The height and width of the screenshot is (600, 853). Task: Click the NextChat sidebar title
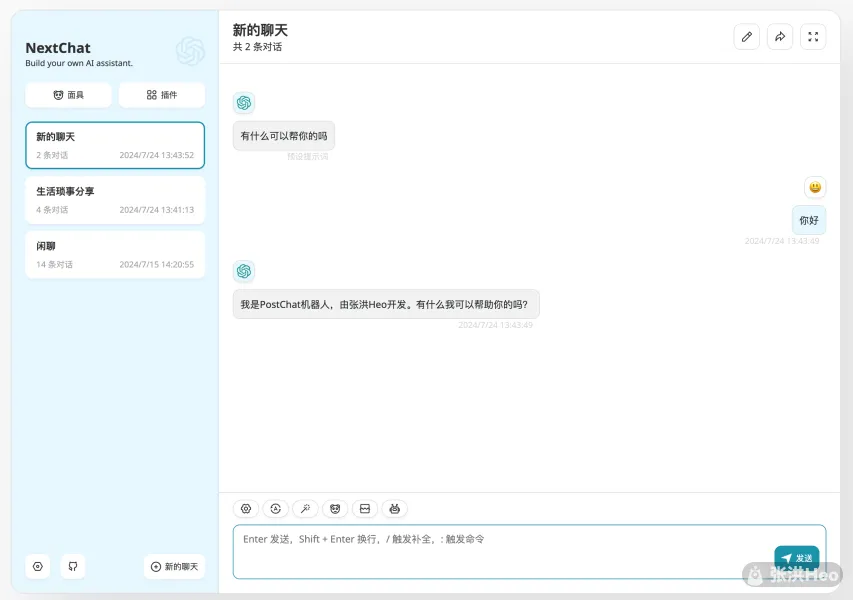point(58,48)
